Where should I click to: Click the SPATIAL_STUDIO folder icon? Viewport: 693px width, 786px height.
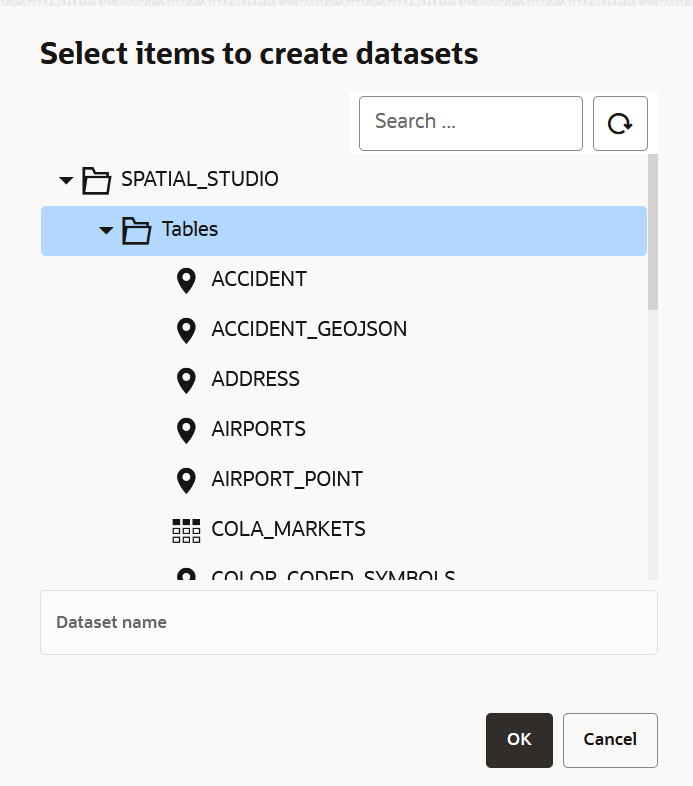pyautogui.click(x=96, y=180)
